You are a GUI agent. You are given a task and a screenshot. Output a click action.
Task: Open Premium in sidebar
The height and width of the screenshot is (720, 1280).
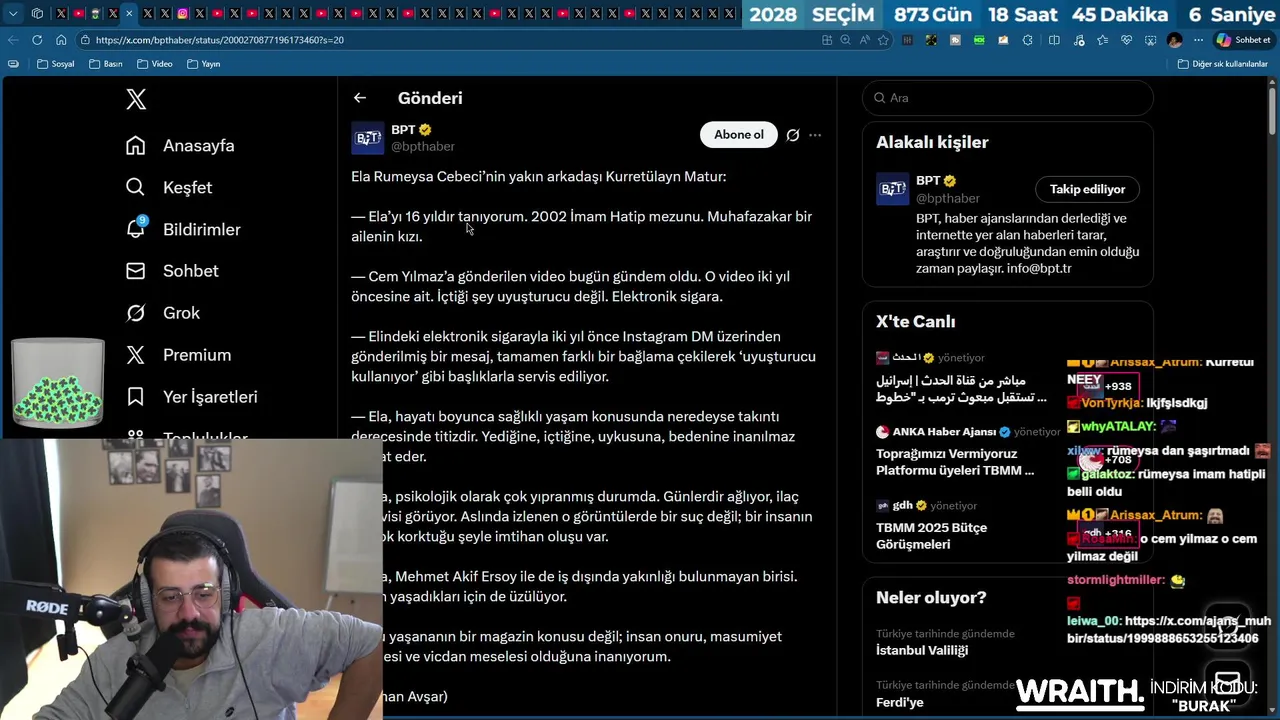(x=178, y=355)
